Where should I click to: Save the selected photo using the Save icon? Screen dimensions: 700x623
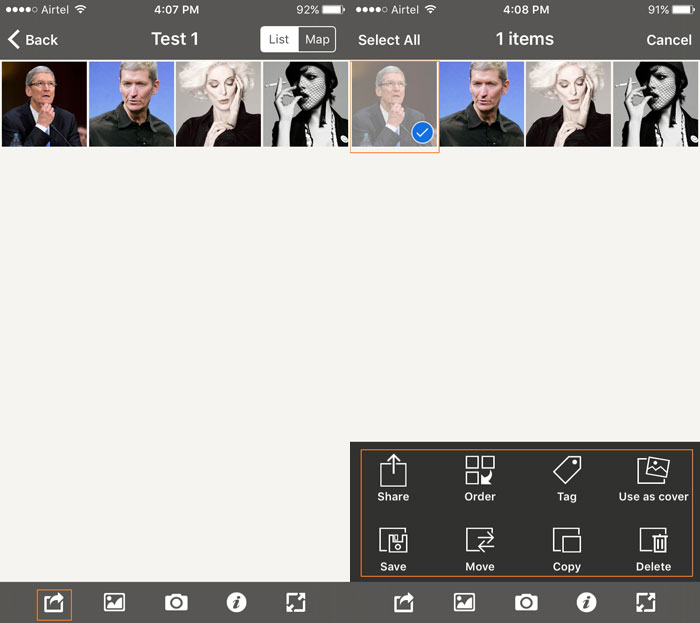(x=393, y=548)
